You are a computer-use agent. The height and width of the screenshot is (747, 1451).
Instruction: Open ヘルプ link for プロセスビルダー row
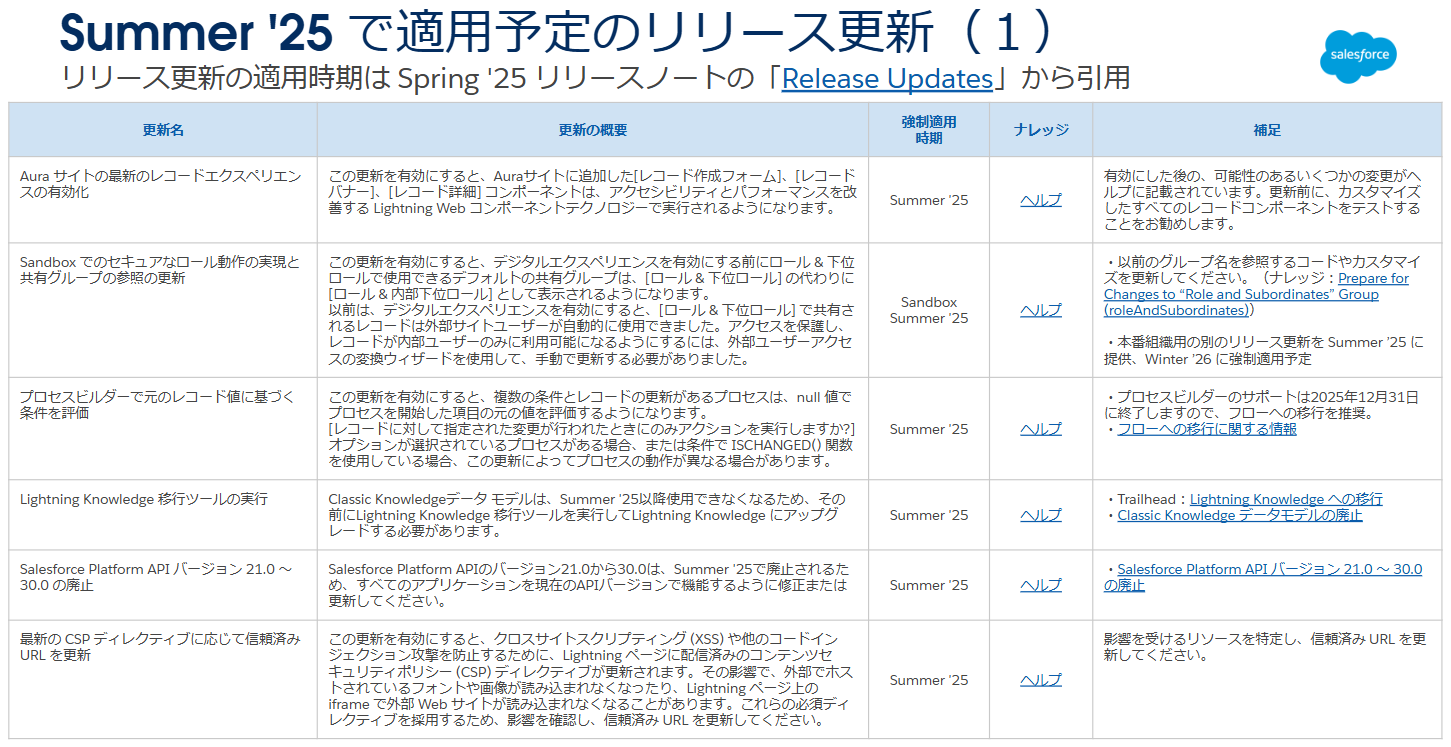pyautogui.click(x=1040, y=429)
